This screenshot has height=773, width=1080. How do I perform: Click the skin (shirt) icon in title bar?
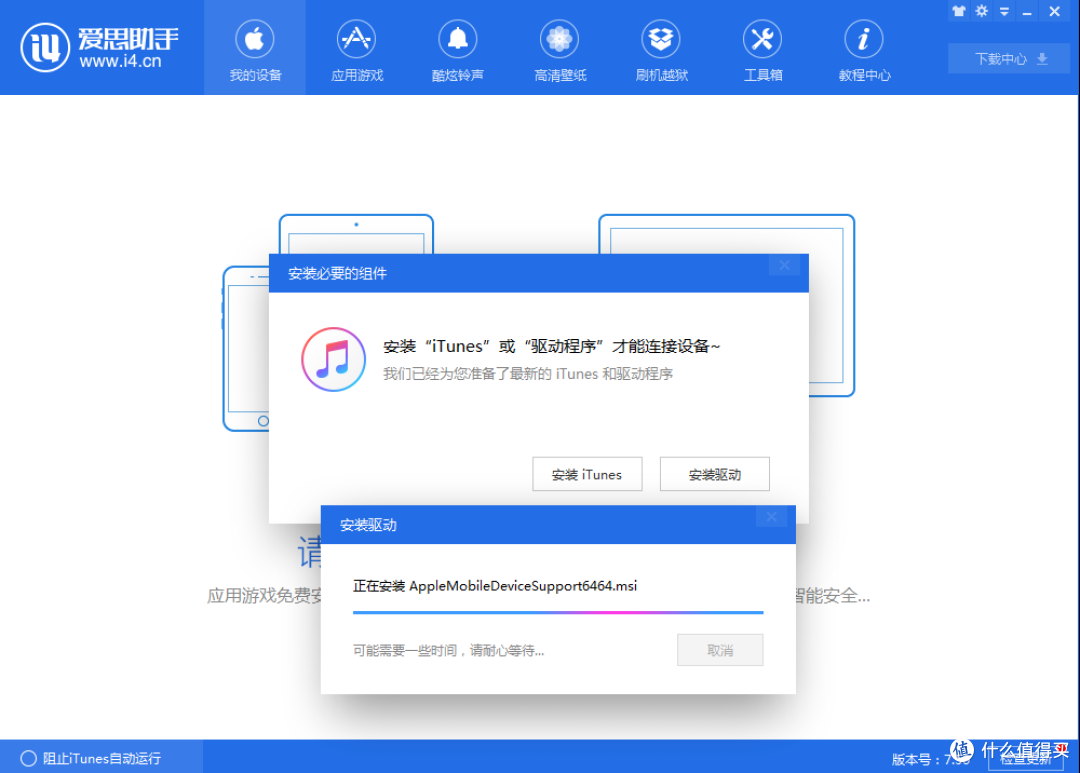959,11
